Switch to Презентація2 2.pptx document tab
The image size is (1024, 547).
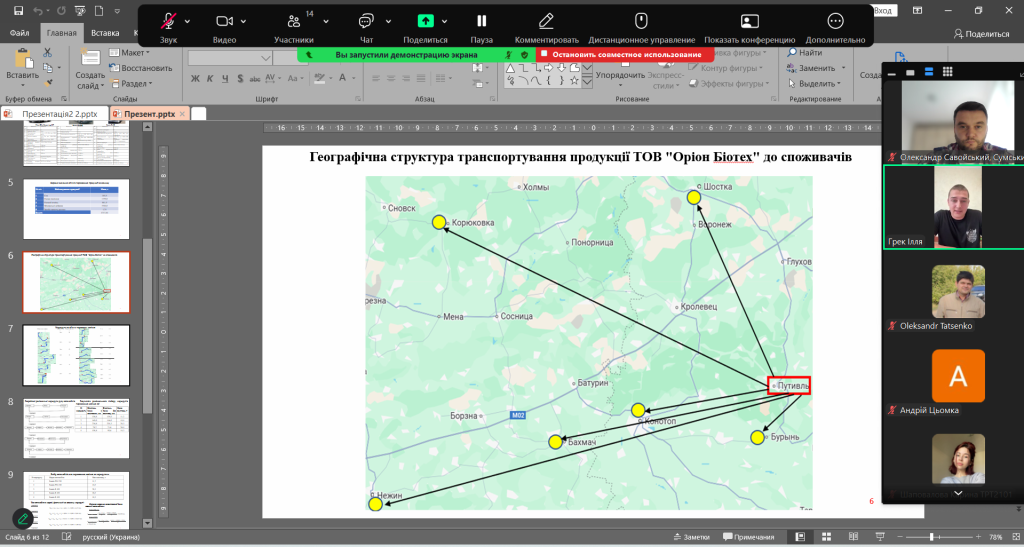(54, 114)
